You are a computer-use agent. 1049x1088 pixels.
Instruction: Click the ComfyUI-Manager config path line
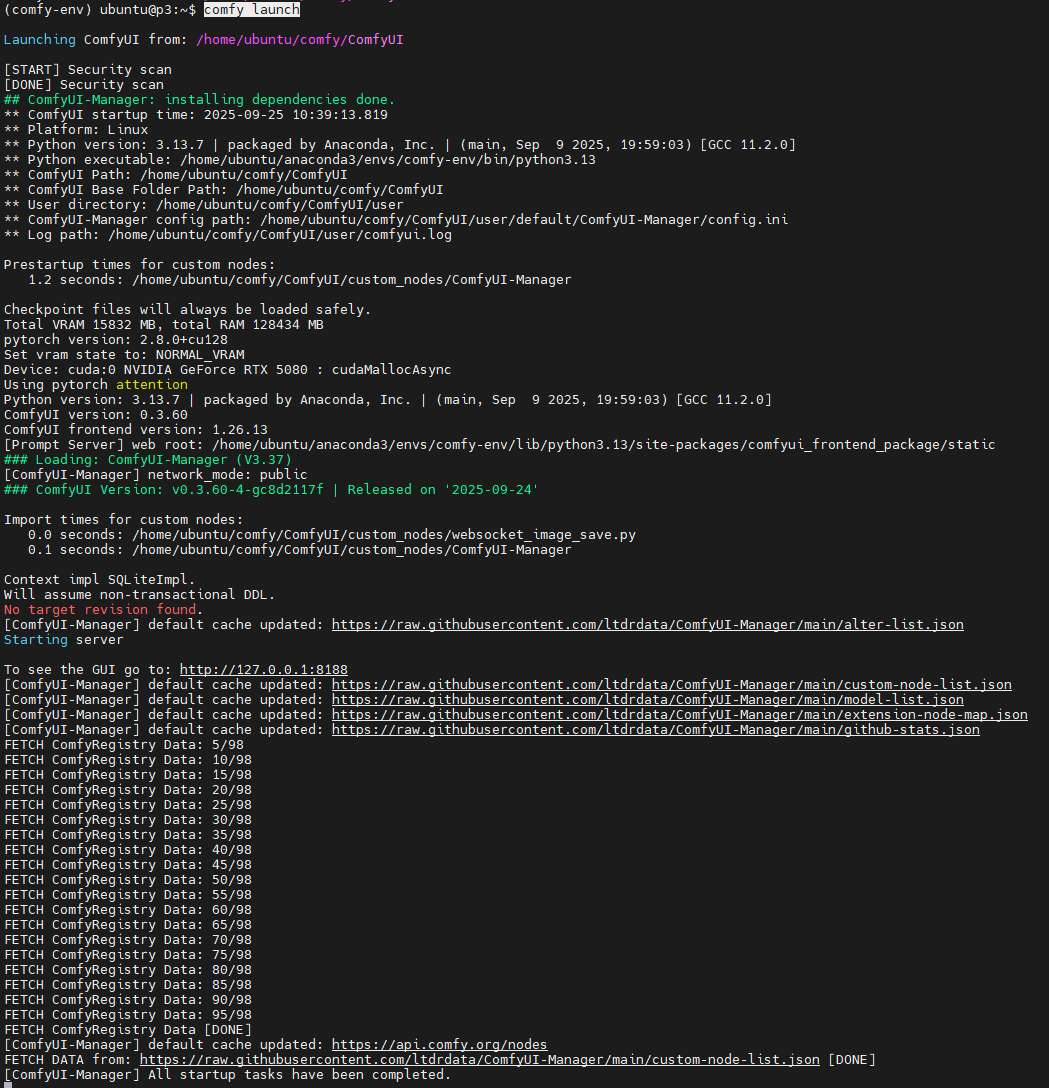click(395, 219)
